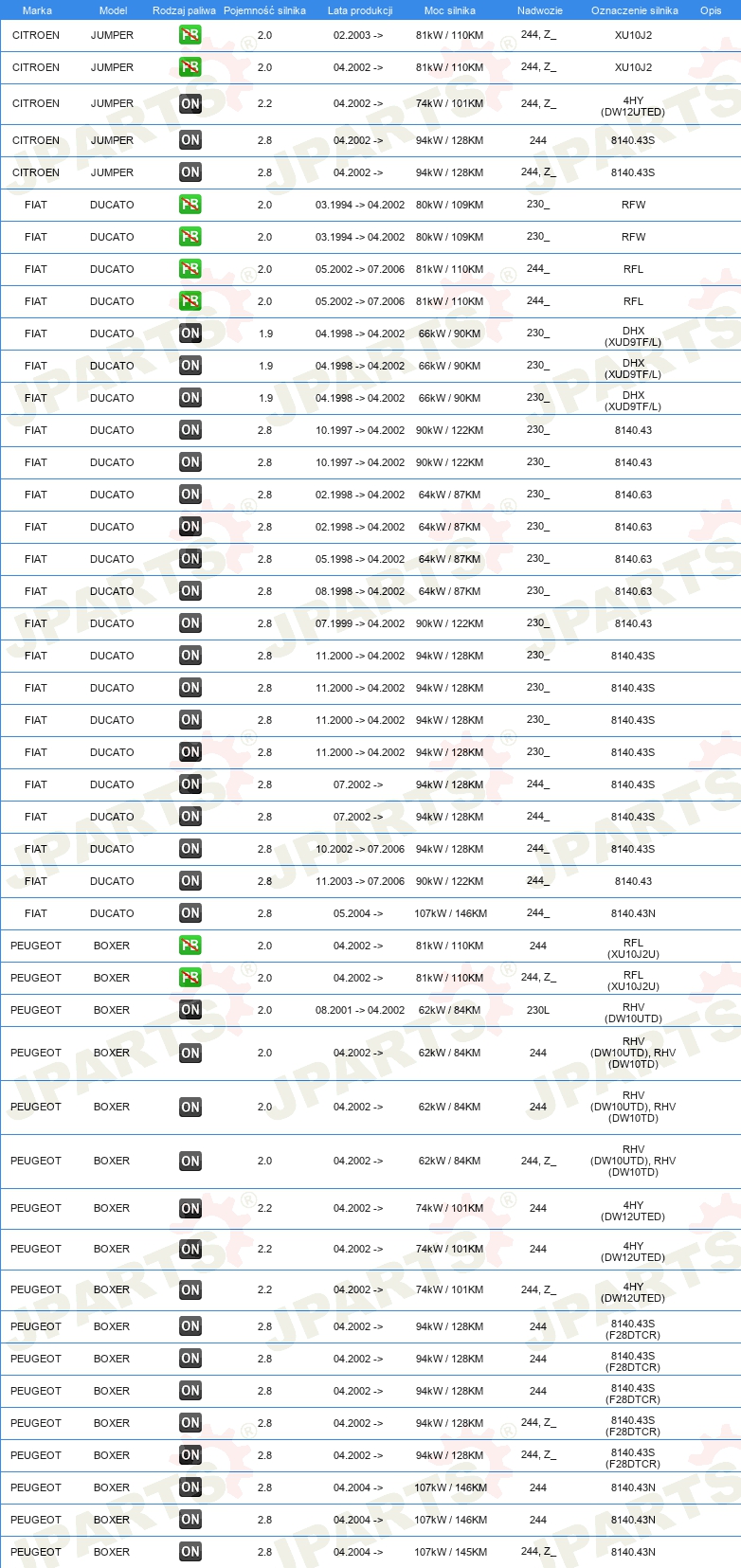Screen dimensions: 741x1568
Task: Select 'CITROEN' in the 02.2003 row
Action: [x=36, y=35]
